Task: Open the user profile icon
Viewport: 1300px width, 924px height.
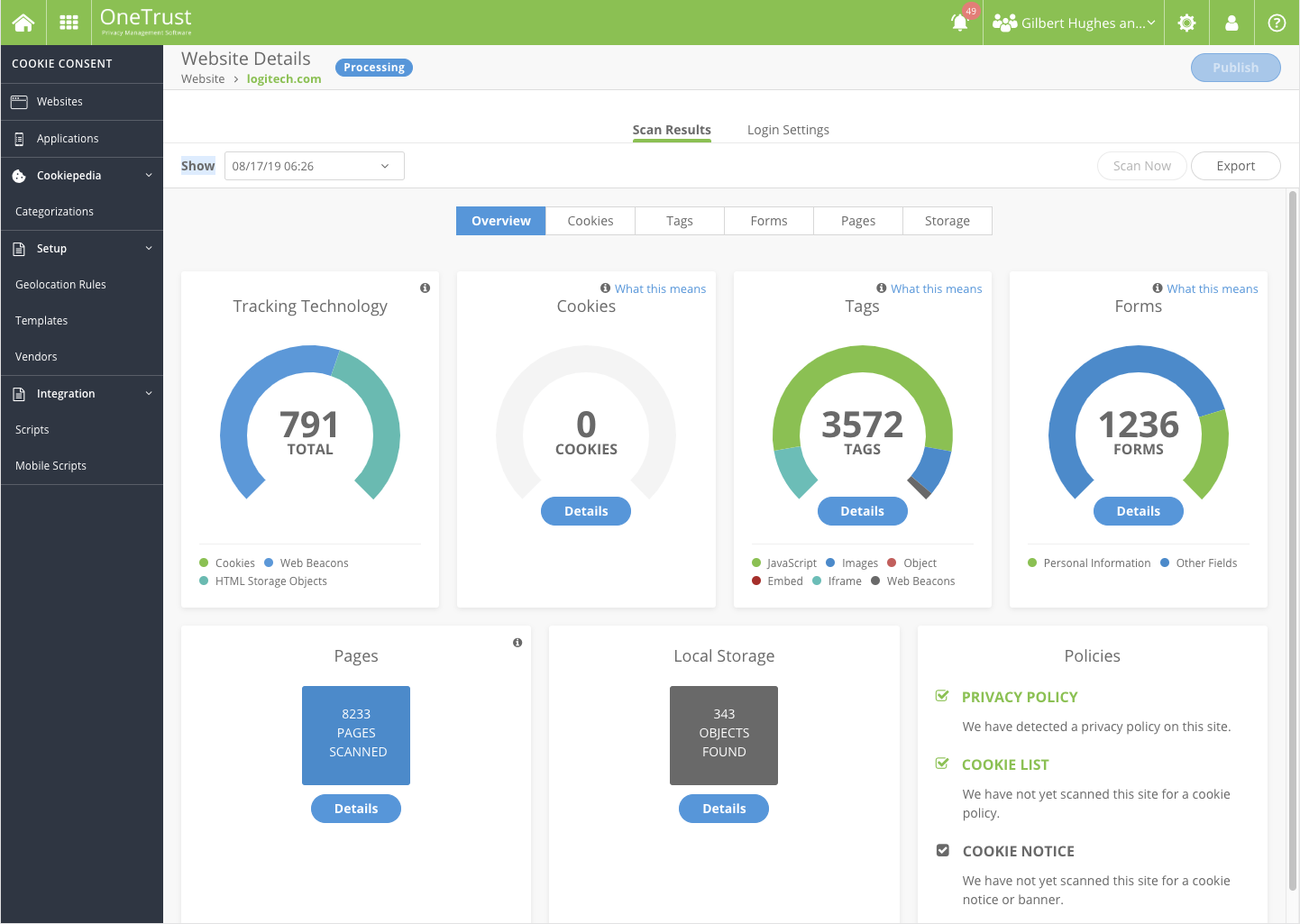Action: (1231, 23)
